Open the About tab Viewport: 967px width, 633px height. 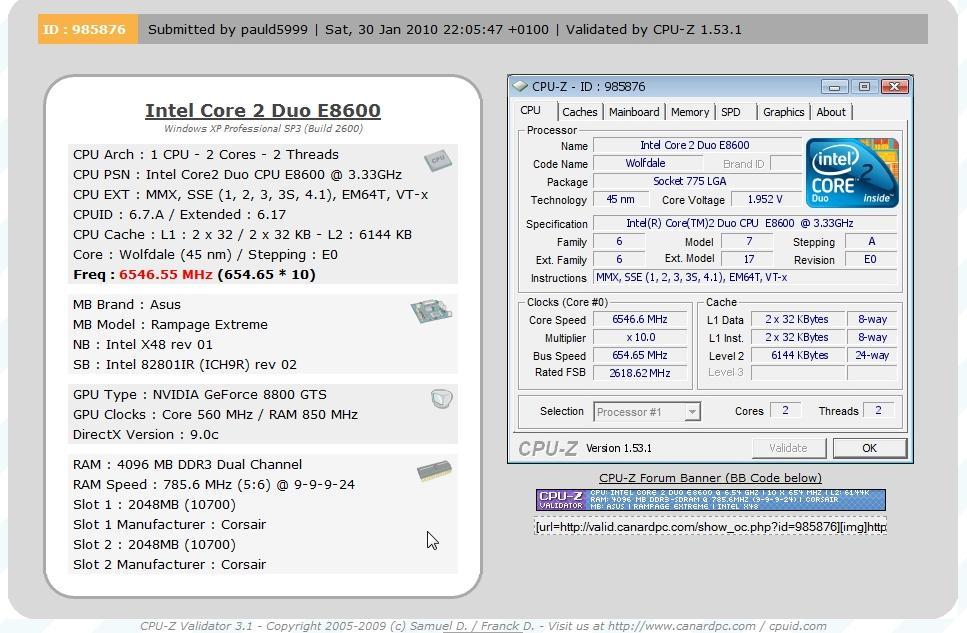831,112
